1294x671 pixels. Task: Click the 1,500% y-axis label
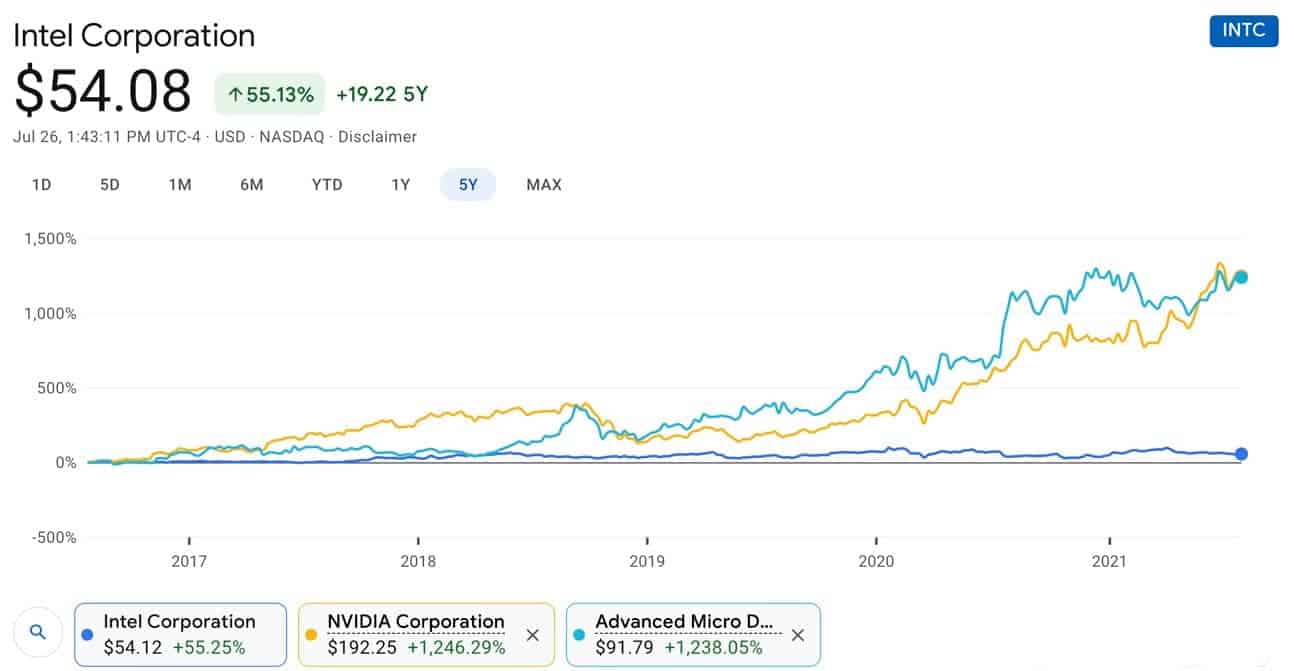tap(51, 239)
